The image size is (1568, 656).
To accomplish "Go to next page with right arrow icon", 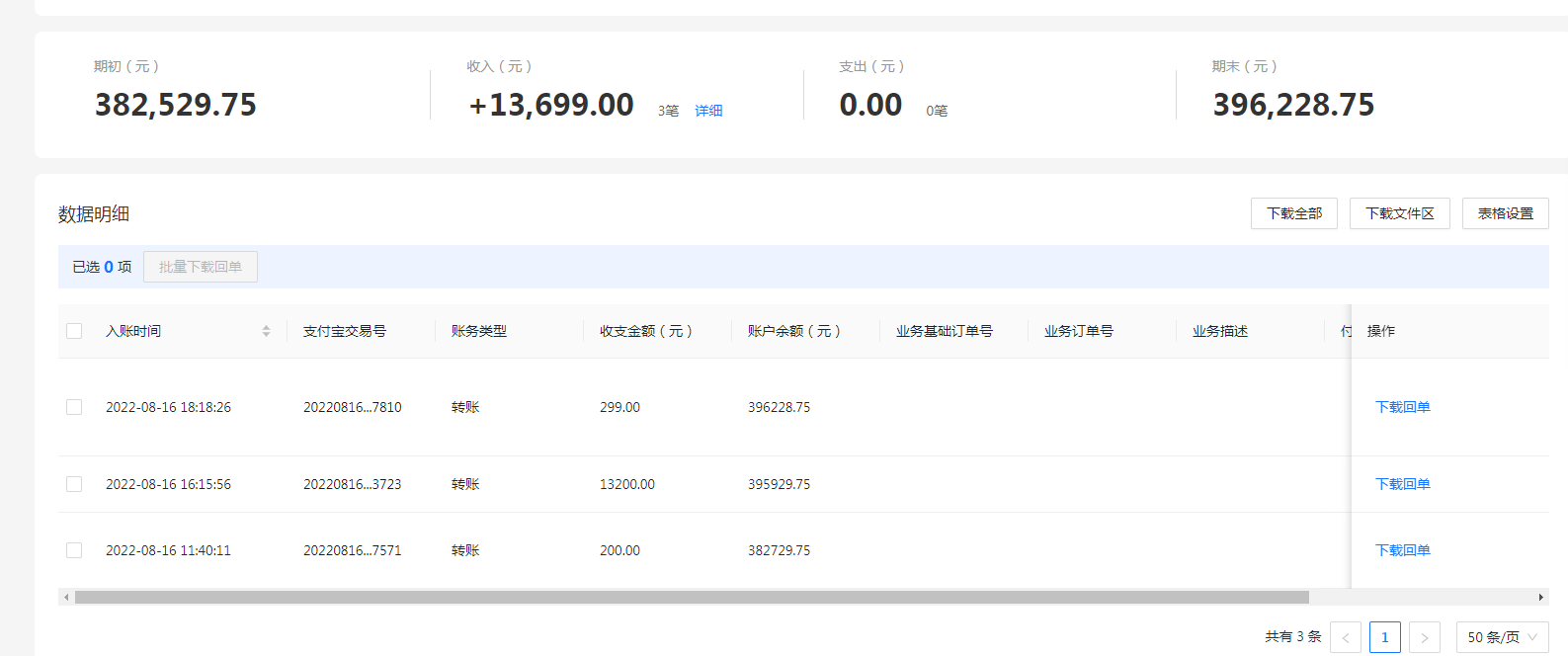I will click(x=1425, y=637).
